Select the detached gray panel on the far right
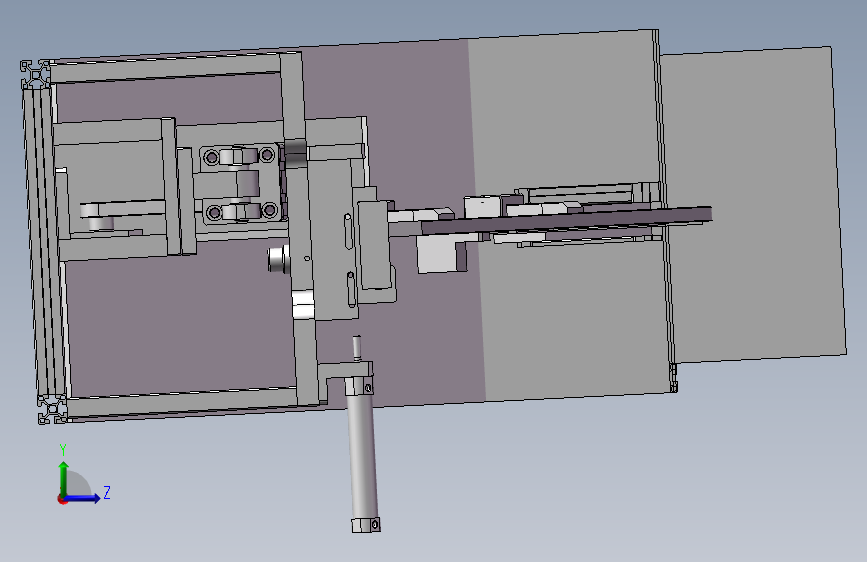867x562 pixels. tap(753, 205)
